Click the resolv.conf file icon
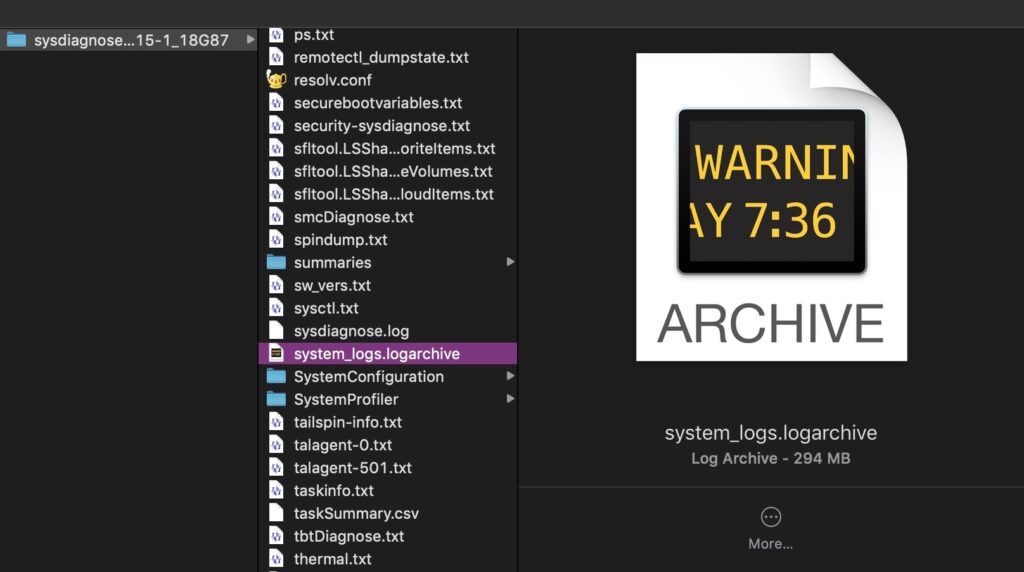The height and width of the screenshot is (572, 1024). pyautogui.click(x=277, y=80)
